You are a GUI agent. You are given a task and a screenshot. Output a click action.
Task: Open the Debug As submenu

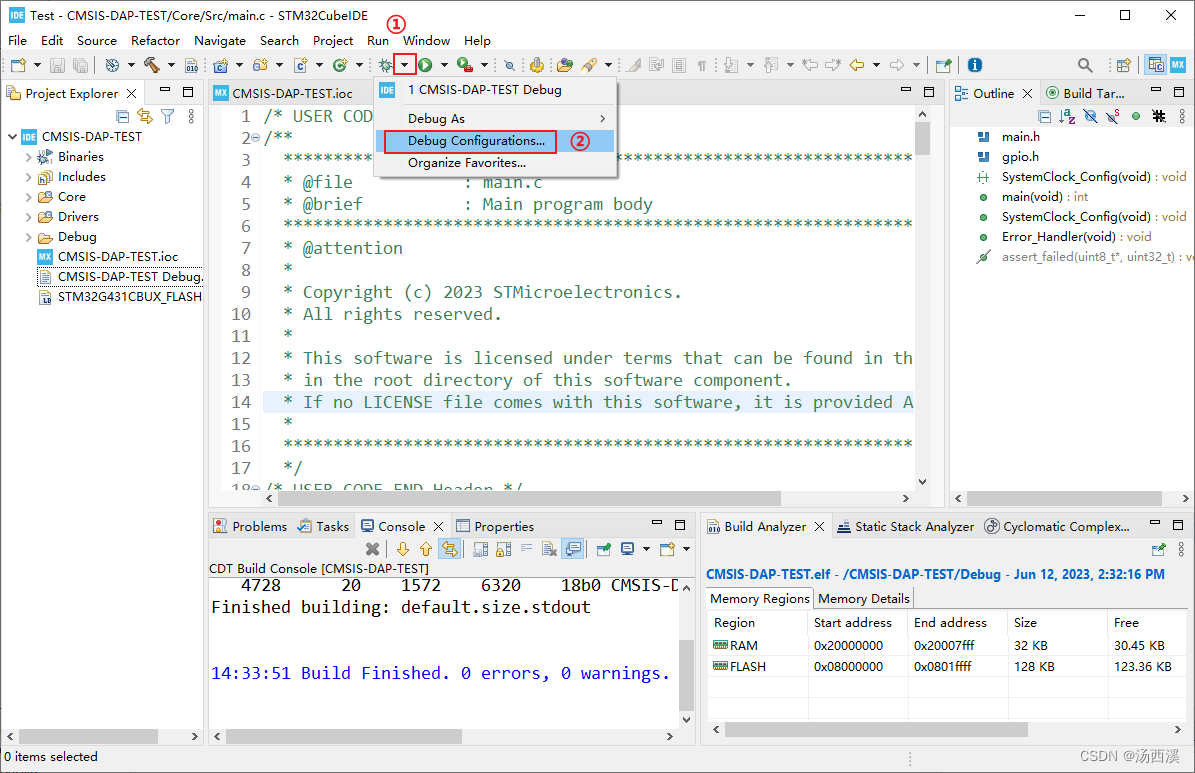(495, 119)
